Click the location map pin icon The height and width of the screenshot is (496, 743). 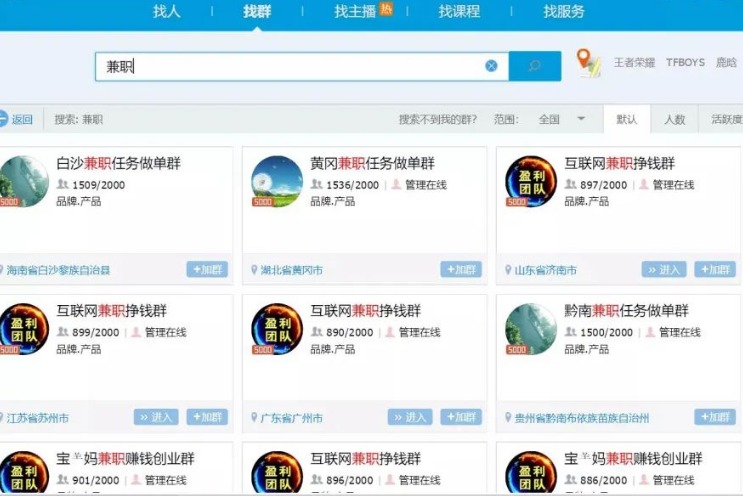(x=589, y=62)
